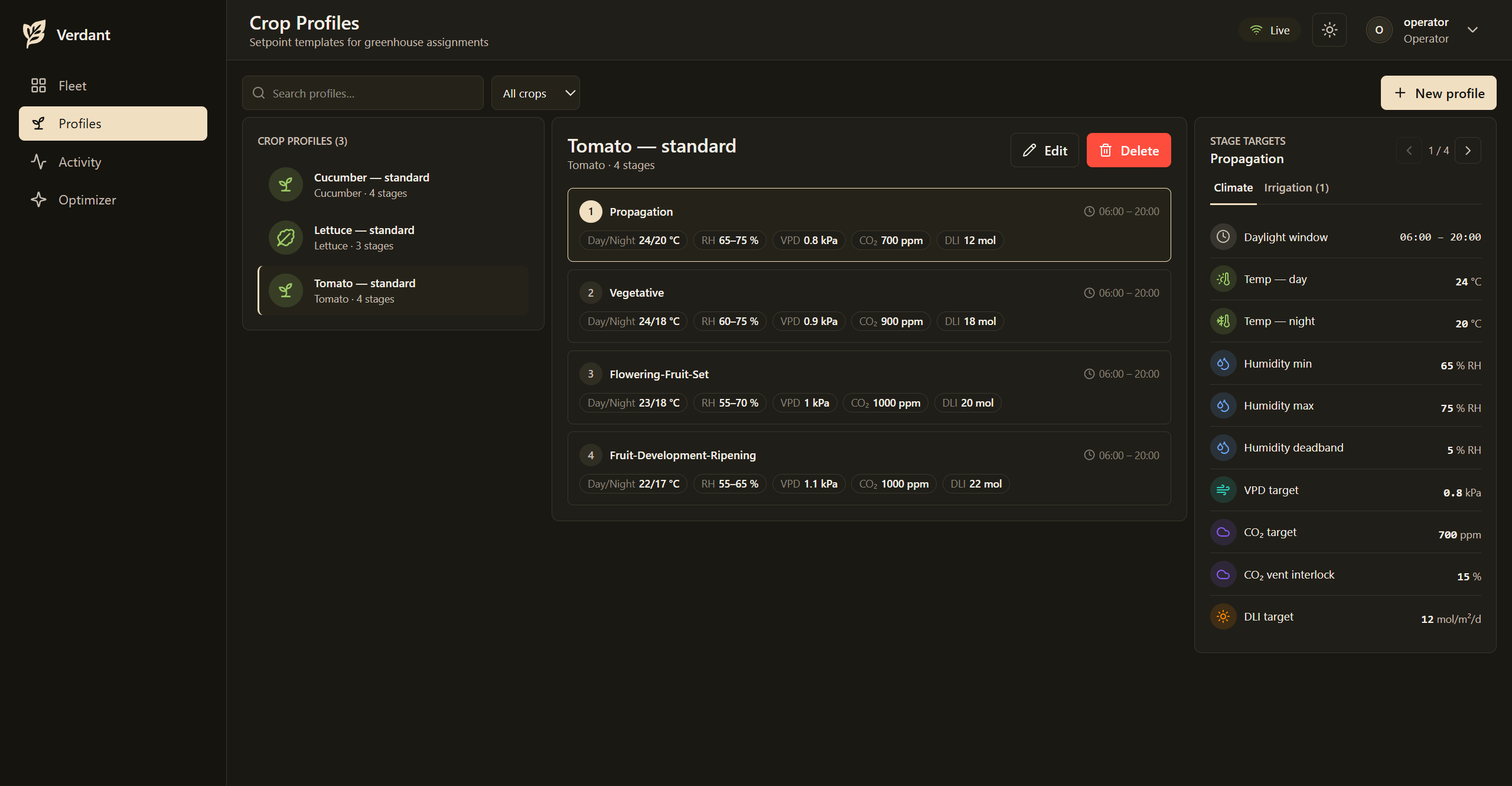This screenshot has width=1512, height=786.
Task: Click the Live status indicator
Action: point(1270,30)
